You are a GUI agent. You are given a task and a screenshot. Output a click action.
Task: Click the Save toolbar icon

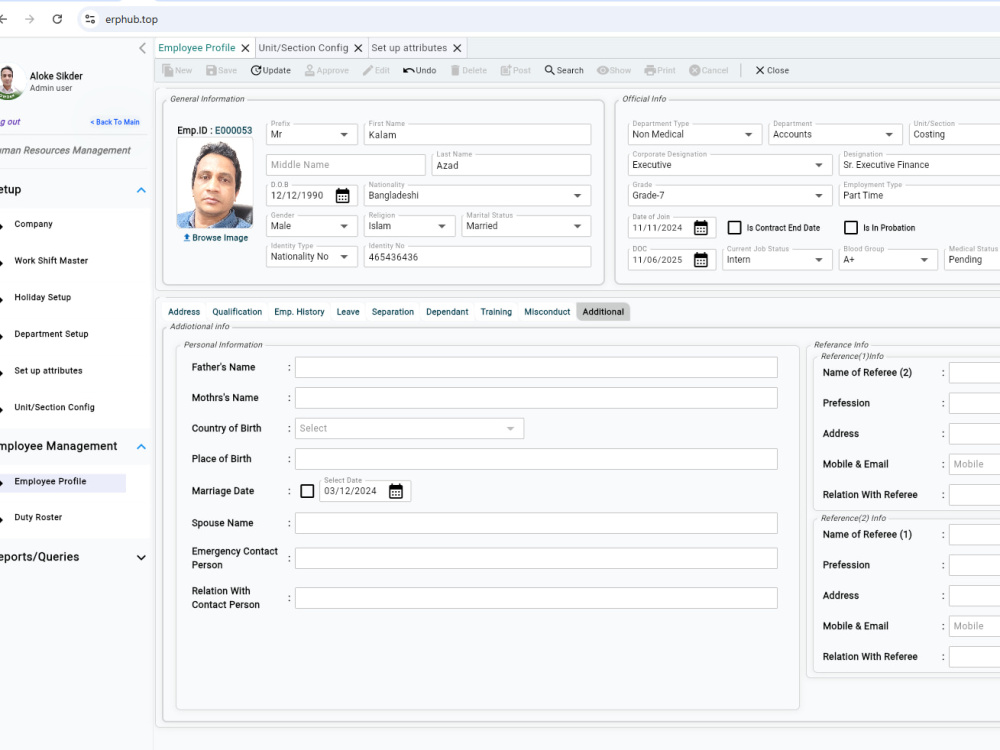coord(211,70)
